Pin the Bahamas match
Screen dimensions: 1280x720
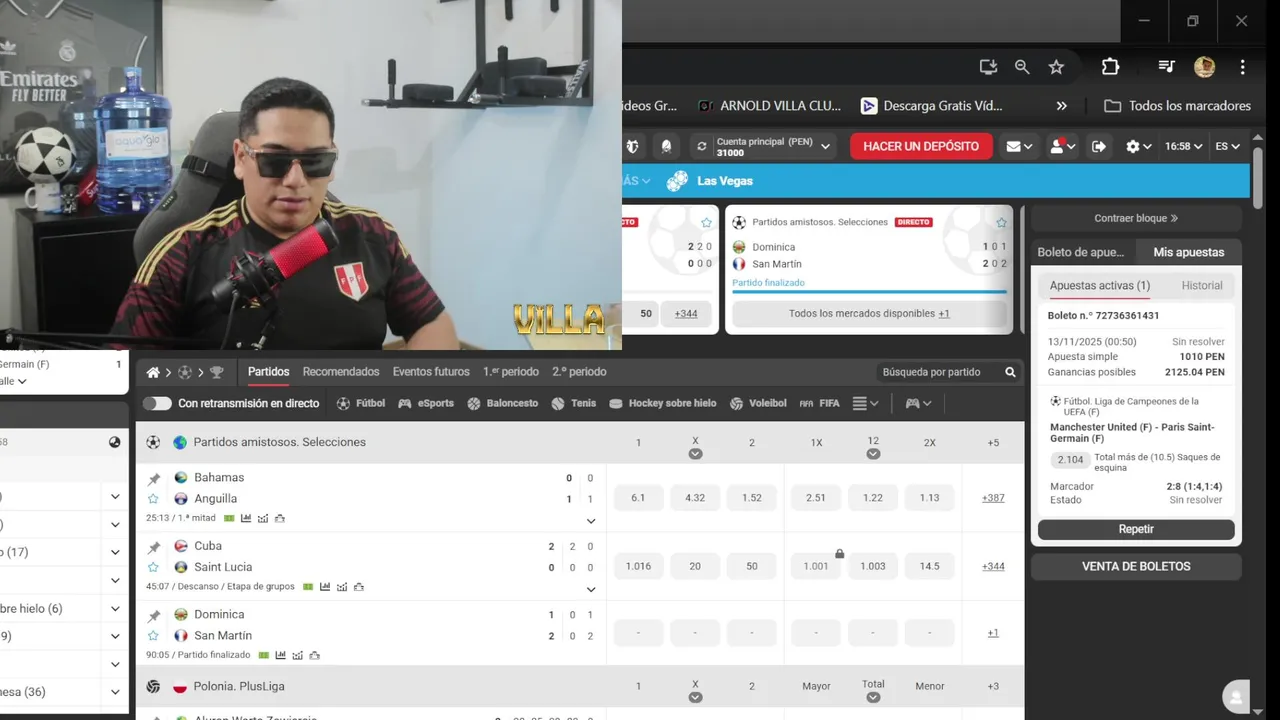coord(154,478)
